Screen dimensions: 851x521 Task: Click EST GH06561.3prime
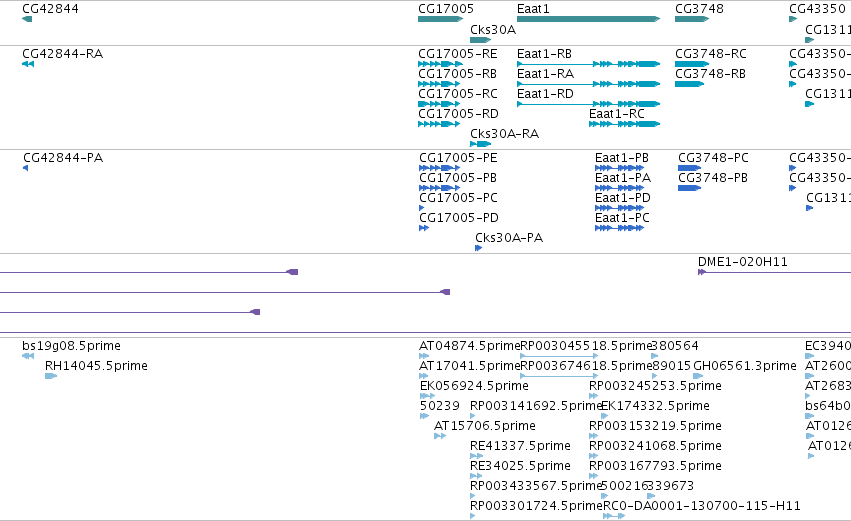pyautogui.click(x=698, y=377)
